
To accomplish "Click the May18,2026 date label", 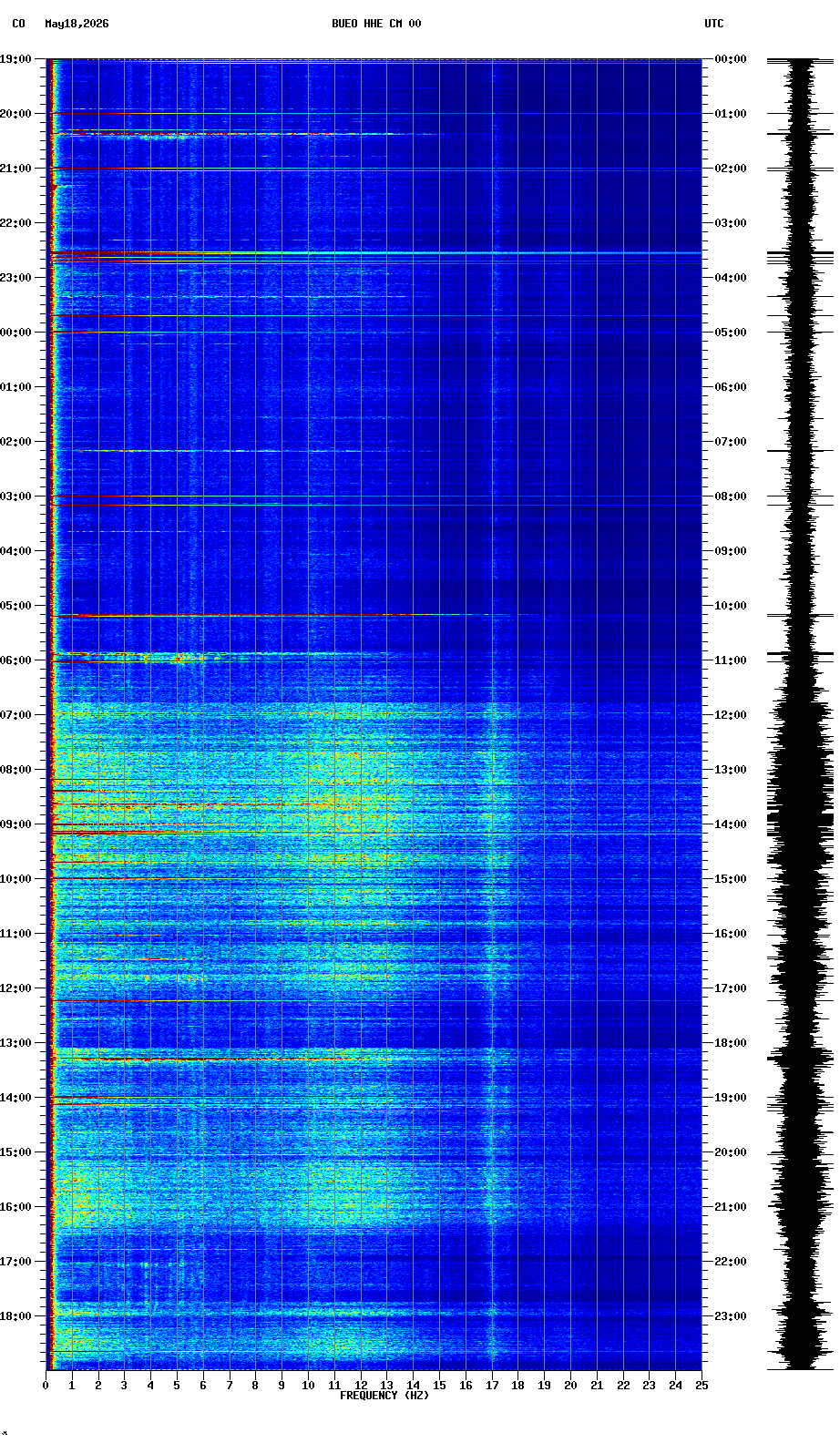I will (x=77, y=24).
